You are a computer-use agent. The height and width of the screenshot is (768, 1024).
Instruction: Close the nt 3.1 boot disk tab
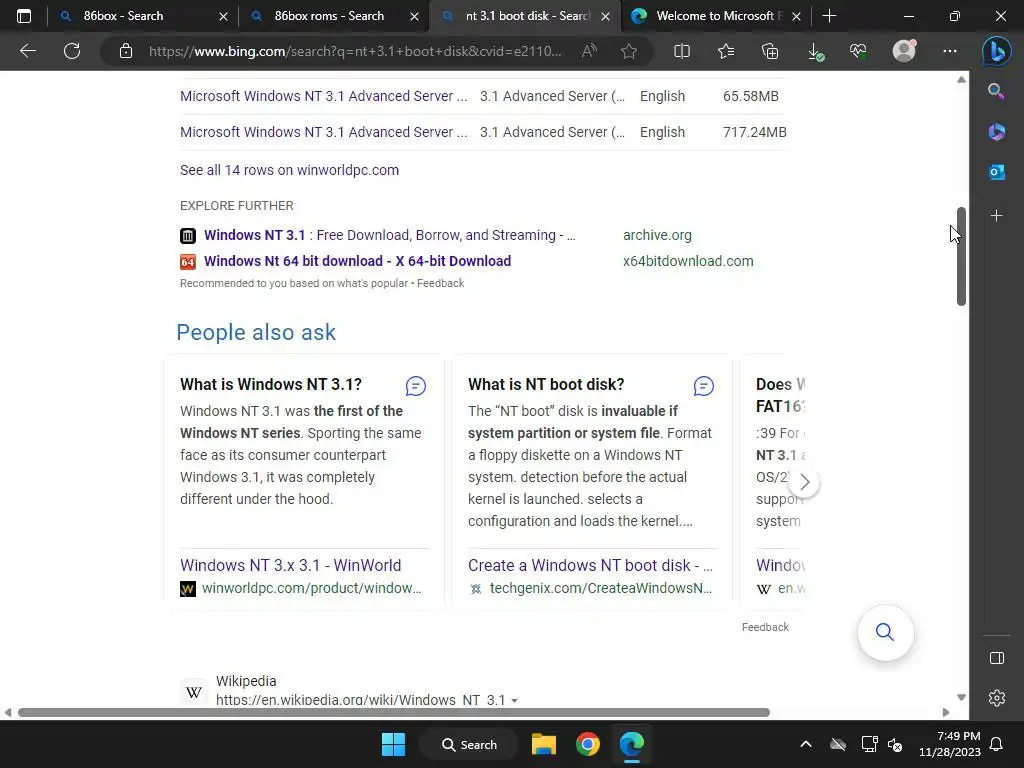[x=605, y=16]
